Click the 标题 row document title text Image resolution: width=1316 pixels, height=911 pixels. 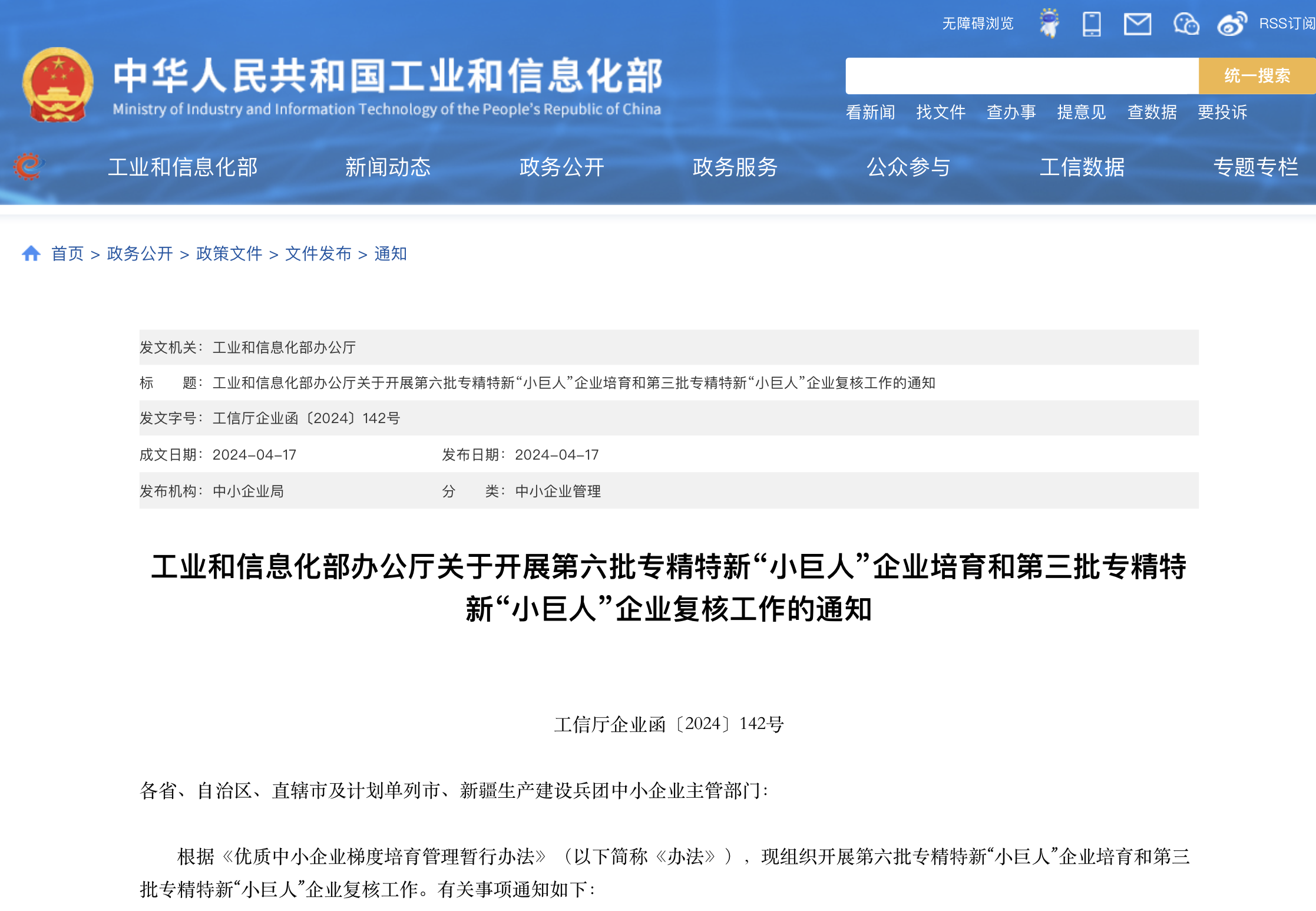point(574,383)
